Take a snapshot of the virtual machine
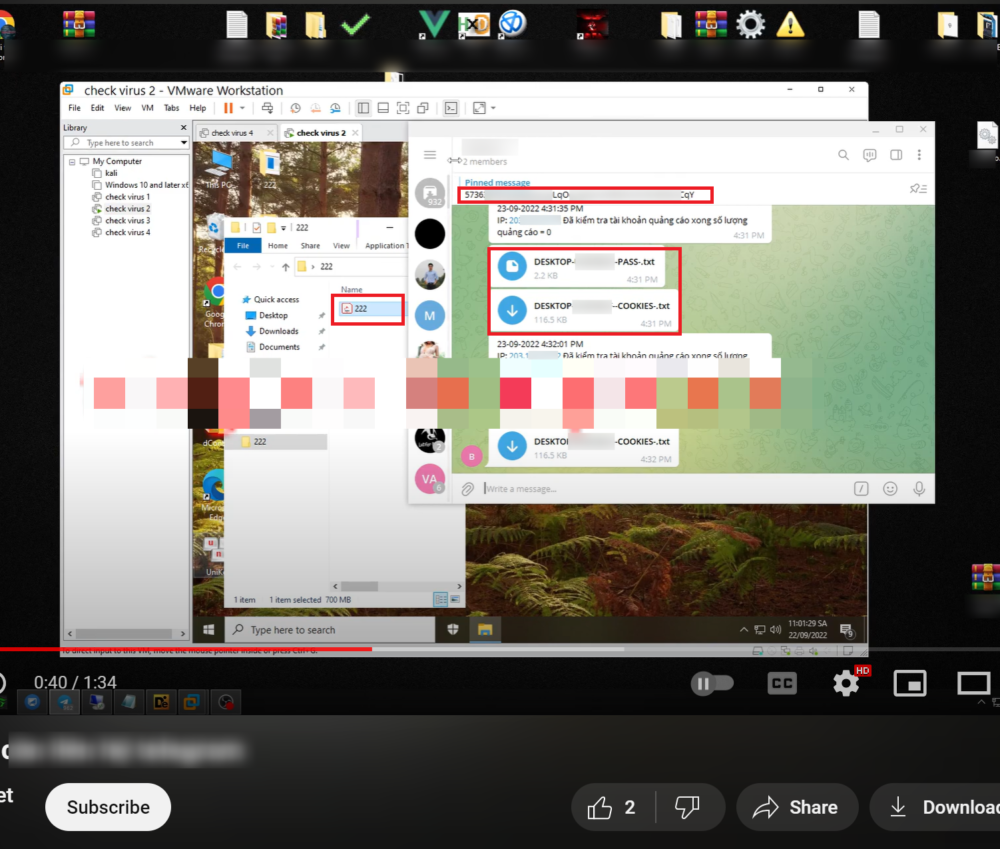 coord(295,108)
